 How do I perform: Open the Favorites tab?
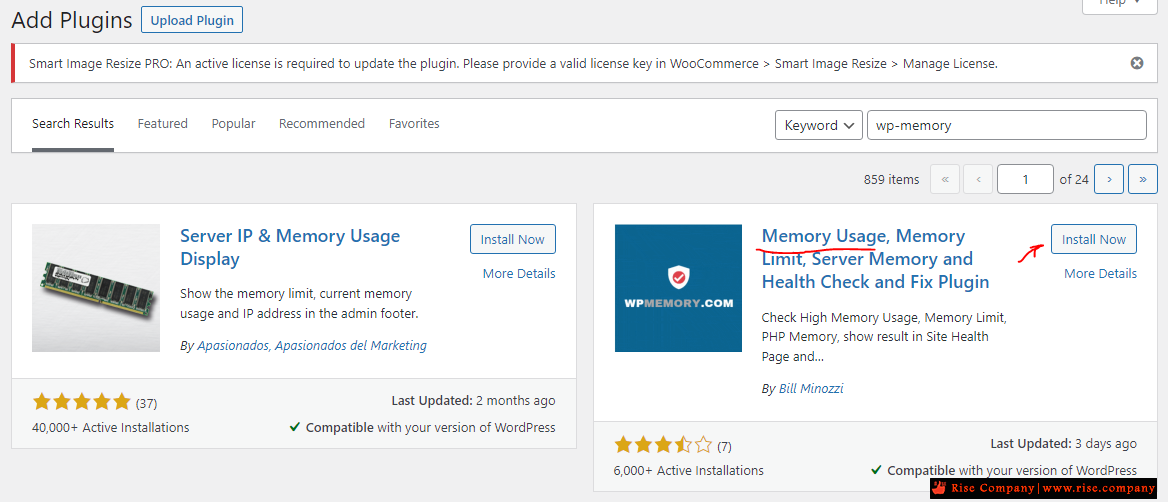click(414, 124)
